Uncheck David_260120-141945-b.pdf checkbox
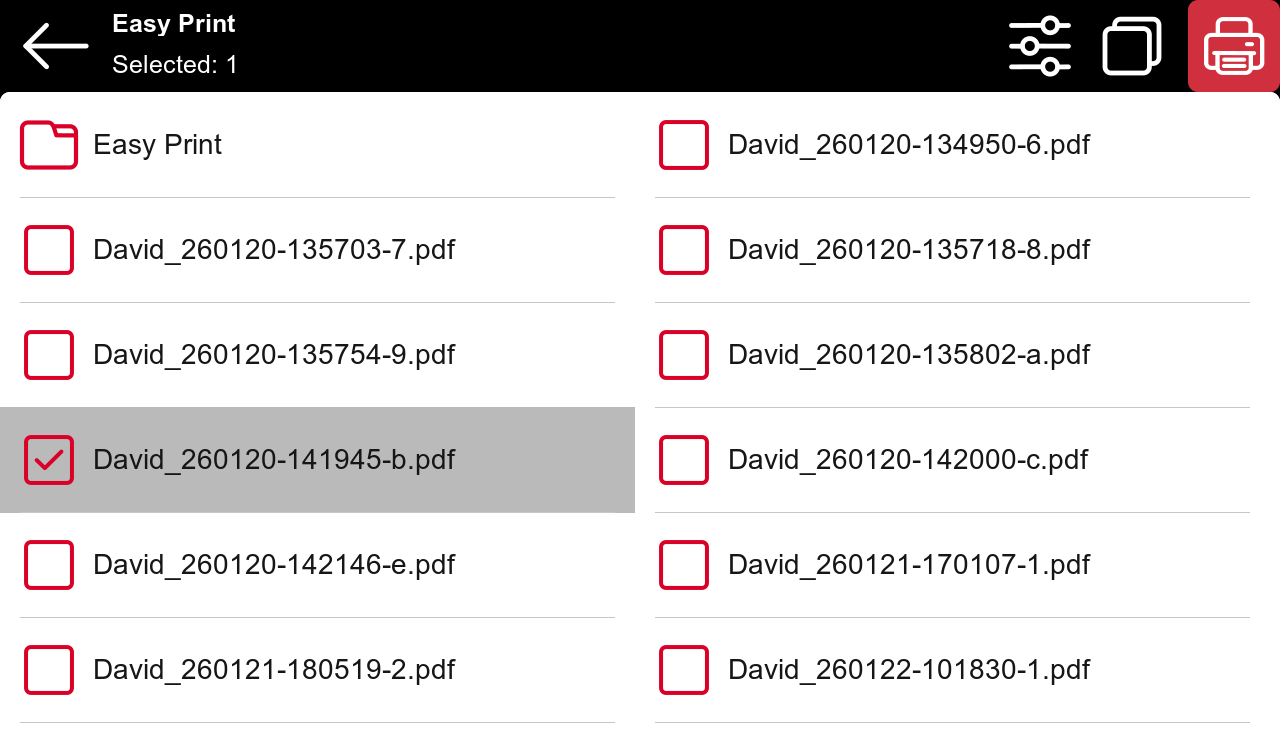The image size is (1280, 735). [49, 460]
